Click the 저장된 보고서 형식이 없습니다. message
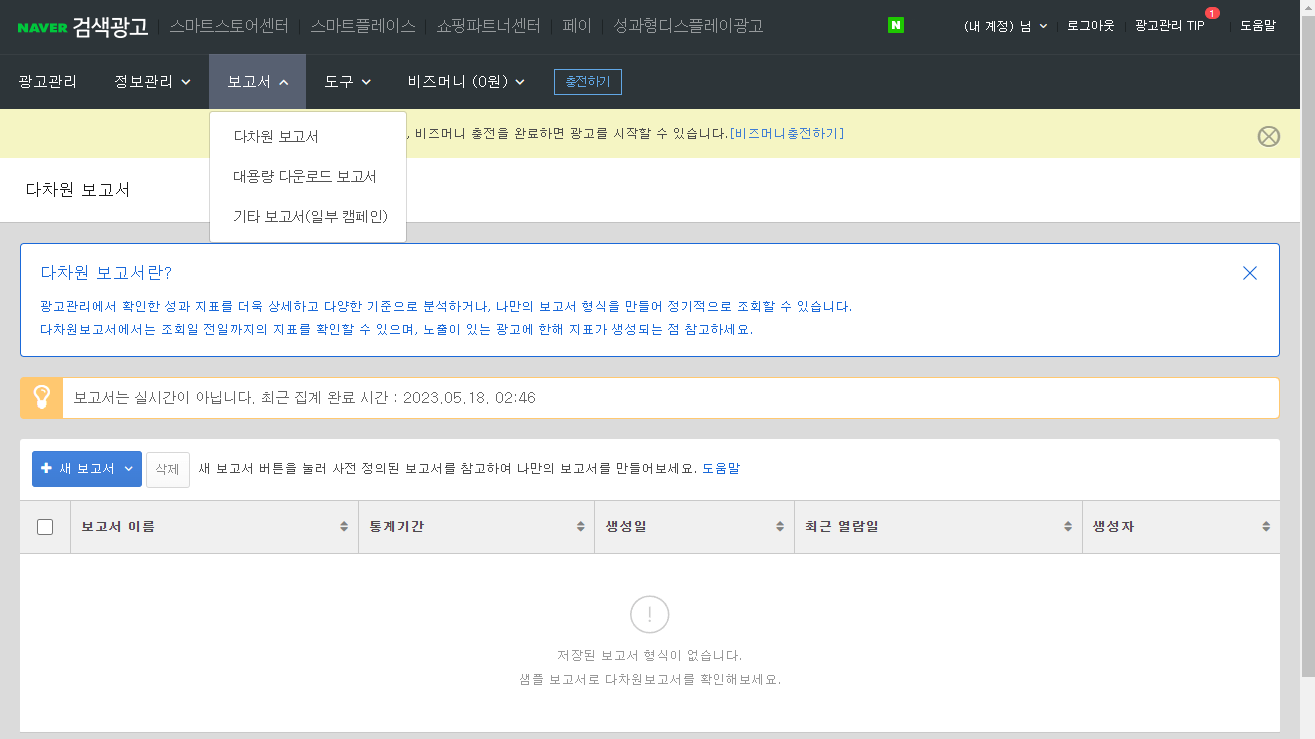Viewport: 1315px width, 739px height. click(649, 656)
